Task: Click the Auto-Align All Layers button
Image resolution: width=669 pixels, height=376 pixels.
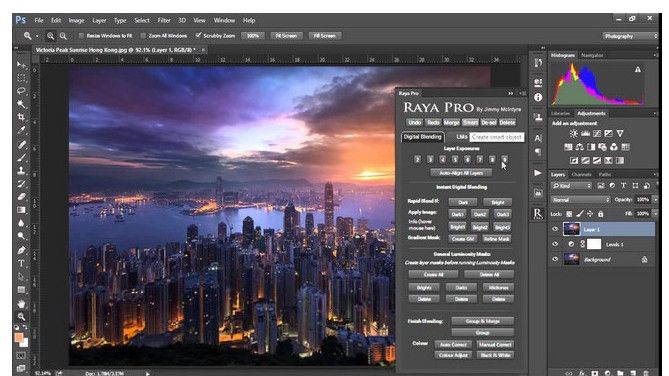Action: (x=461, y=173)
